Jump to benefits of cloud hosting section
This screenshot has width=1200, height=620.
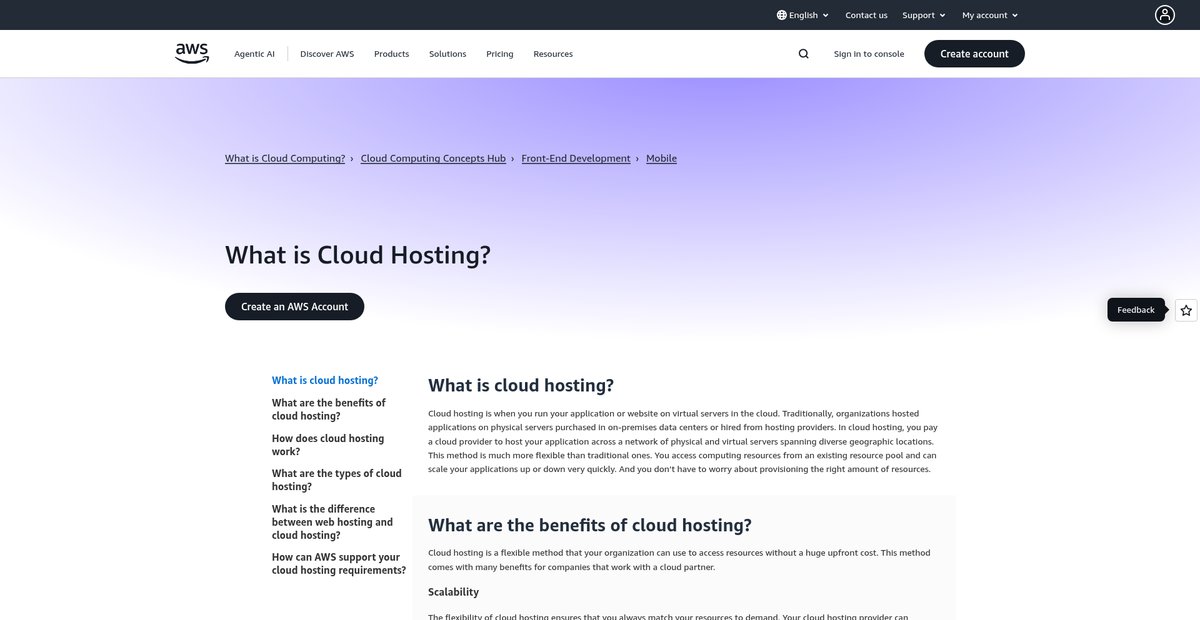point(329,409)
